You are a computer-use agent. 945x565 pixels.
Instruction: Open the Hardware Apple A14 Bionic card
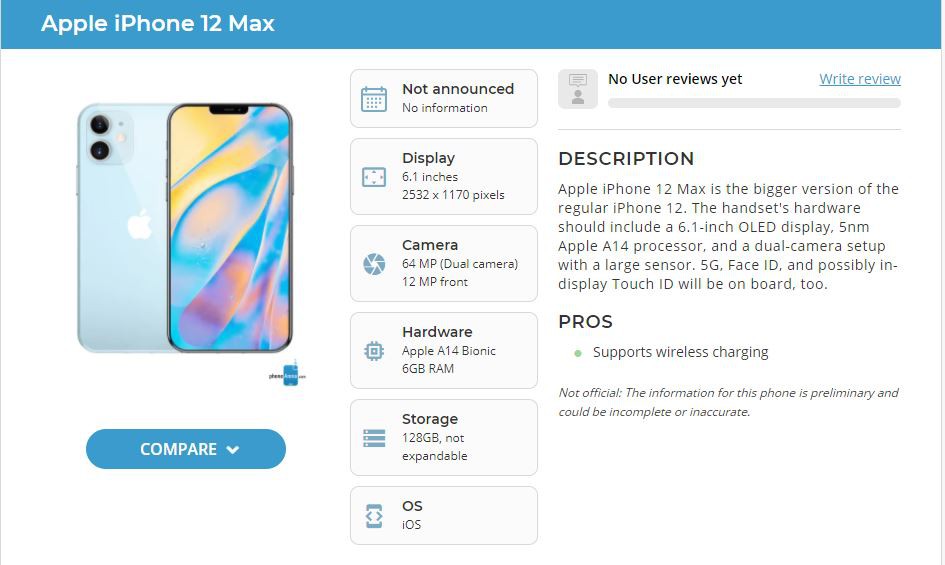444,350
